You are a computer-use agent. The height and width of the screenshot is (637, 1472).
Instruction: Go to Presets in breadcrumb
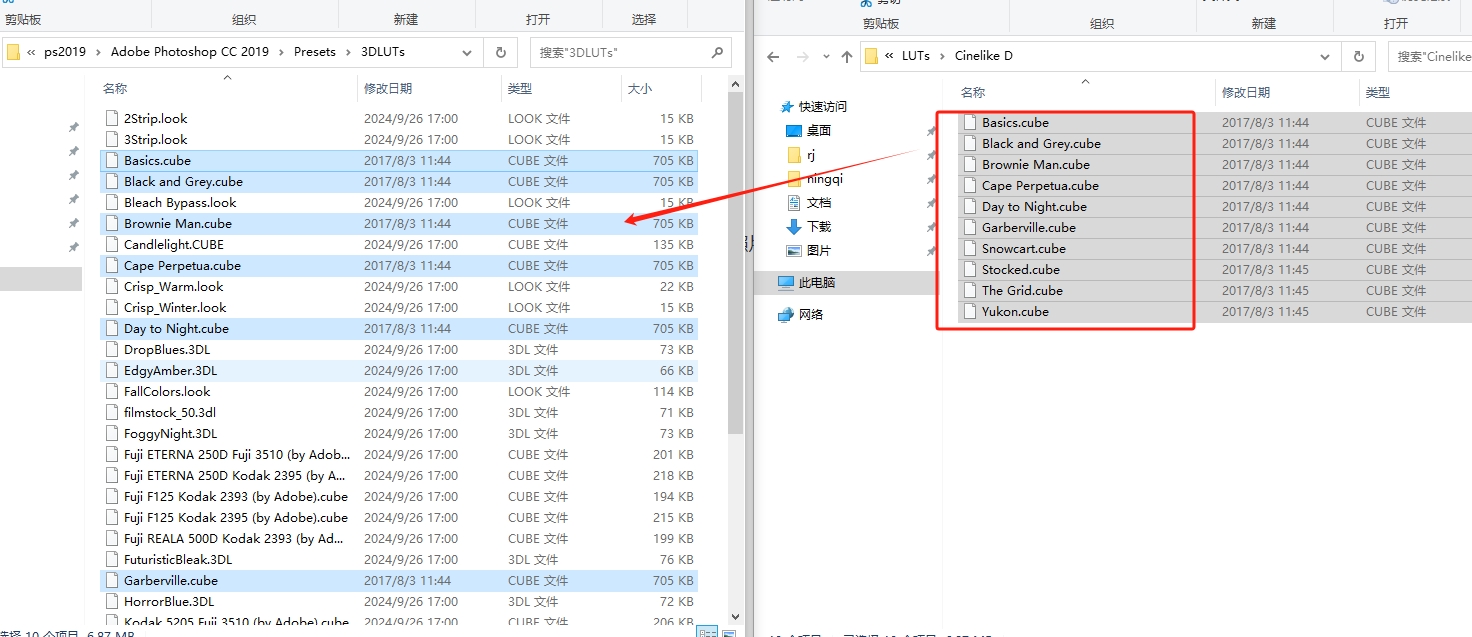[x=315, y=52]
